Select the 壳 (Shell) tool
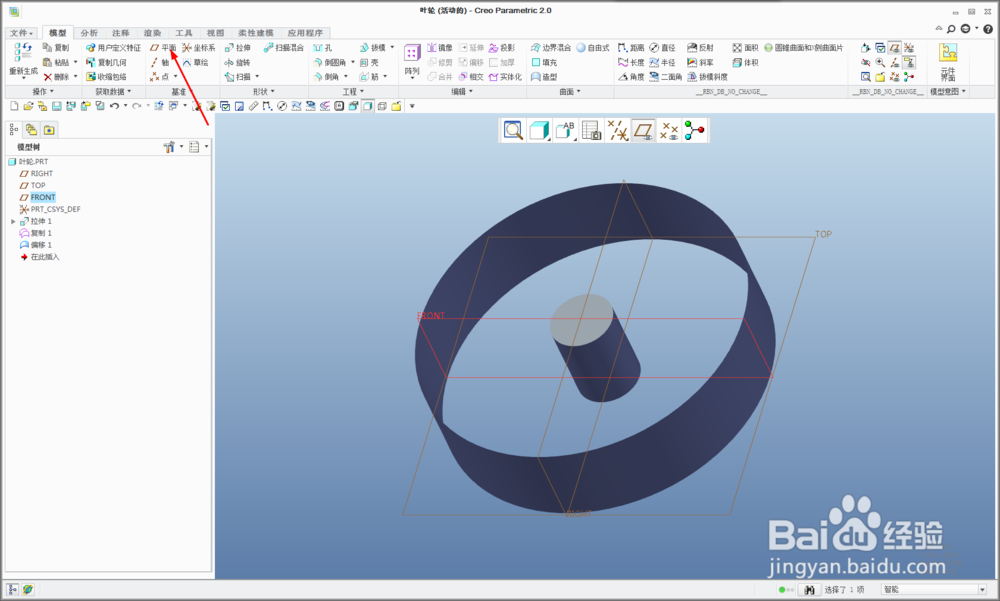 click(x=369, y=63)
